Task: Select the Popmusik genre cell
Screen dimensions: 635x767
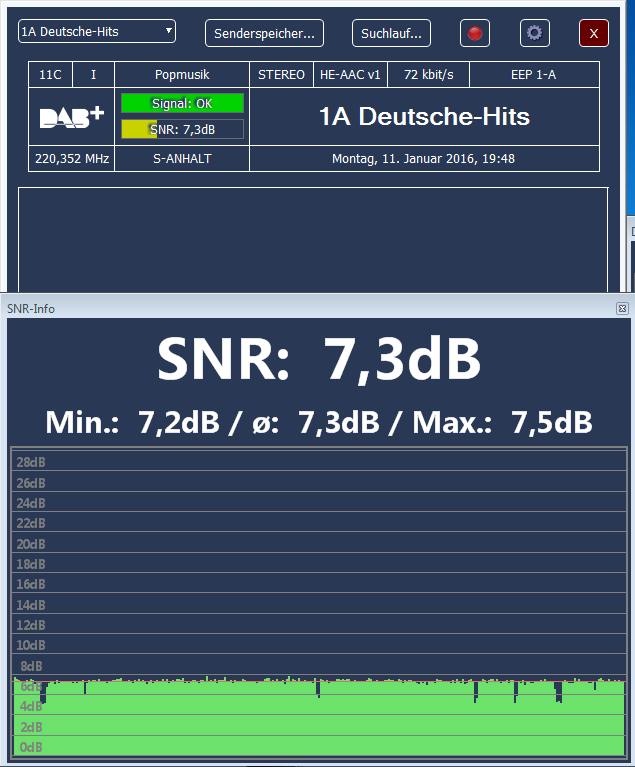Action: [182, 75]
